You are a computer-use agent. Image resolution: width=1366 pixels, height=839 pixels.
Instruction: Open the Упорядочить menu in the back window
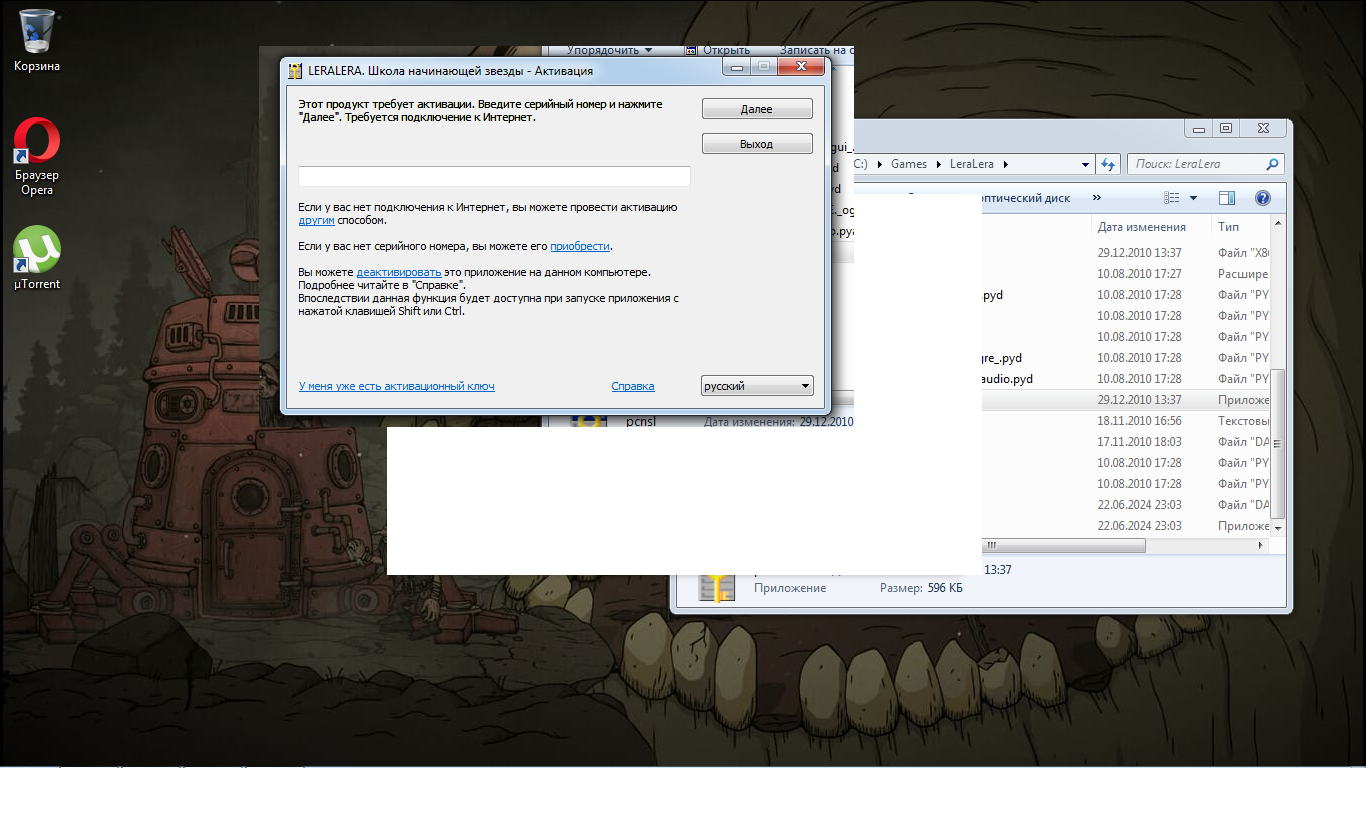609,50
